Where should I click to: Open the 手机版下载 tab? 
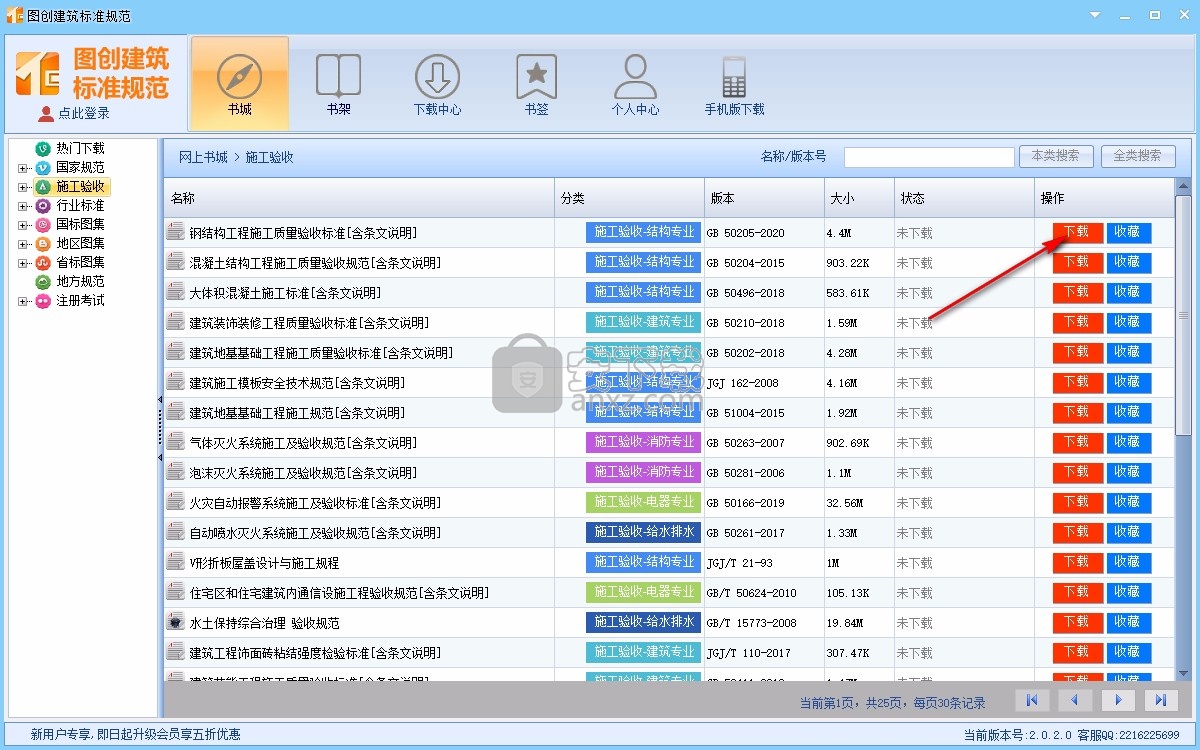734,84
